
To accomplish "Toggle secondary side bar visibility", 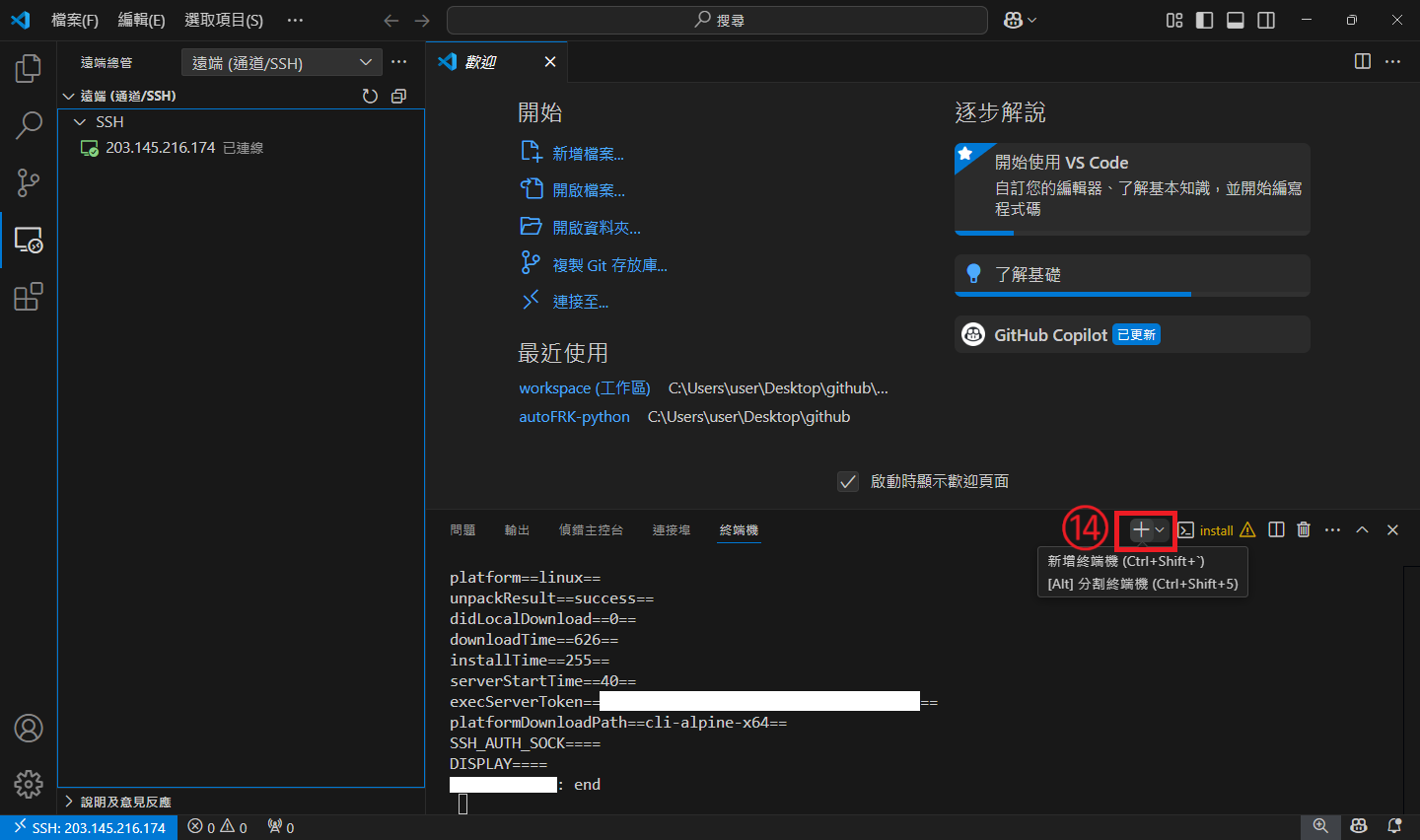I will point(1266,20).
